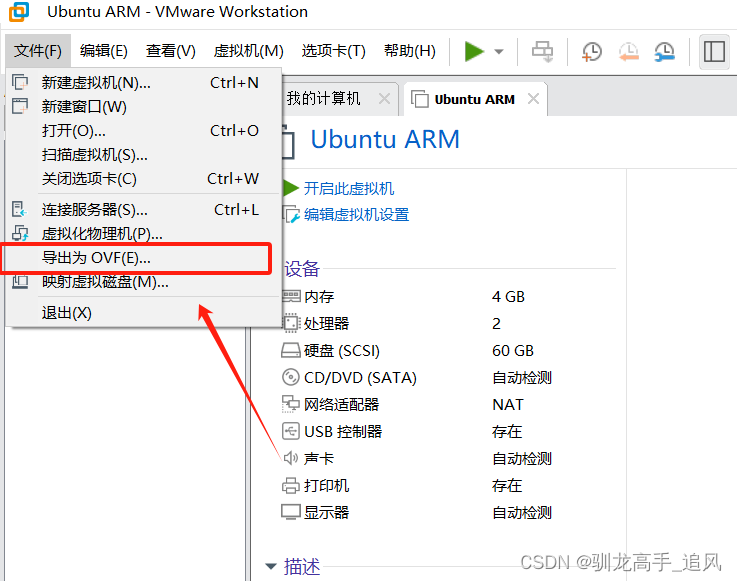Click the CD/DVD disc icon
The image size is (737, 581).
tap(291, 377)
